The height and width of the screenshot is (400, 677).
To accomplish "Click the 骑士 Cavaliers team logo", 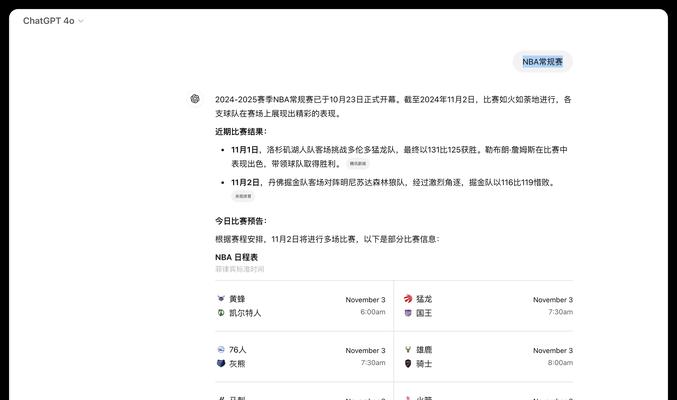I will tap(408, 363).
